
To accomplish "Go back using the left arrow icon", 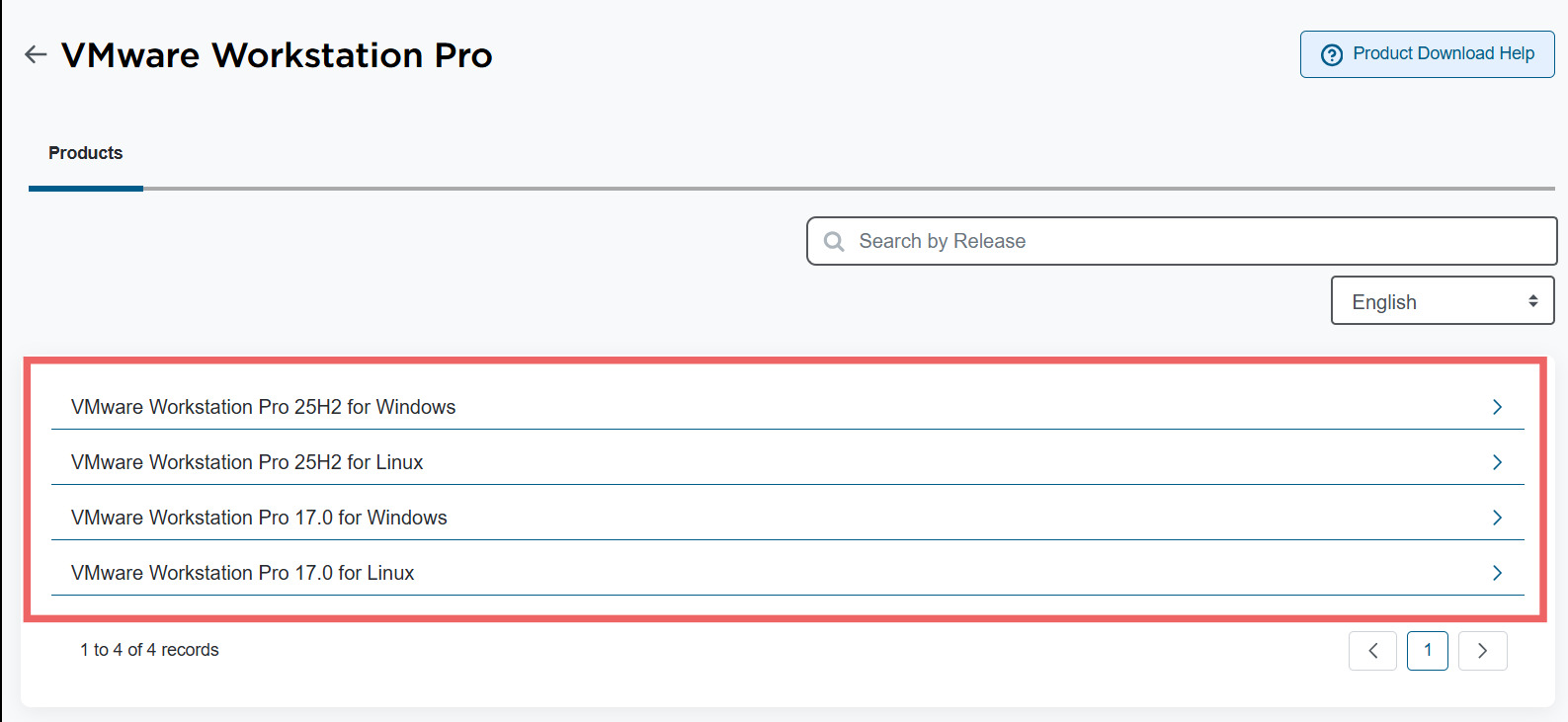I will click(36, 54).
